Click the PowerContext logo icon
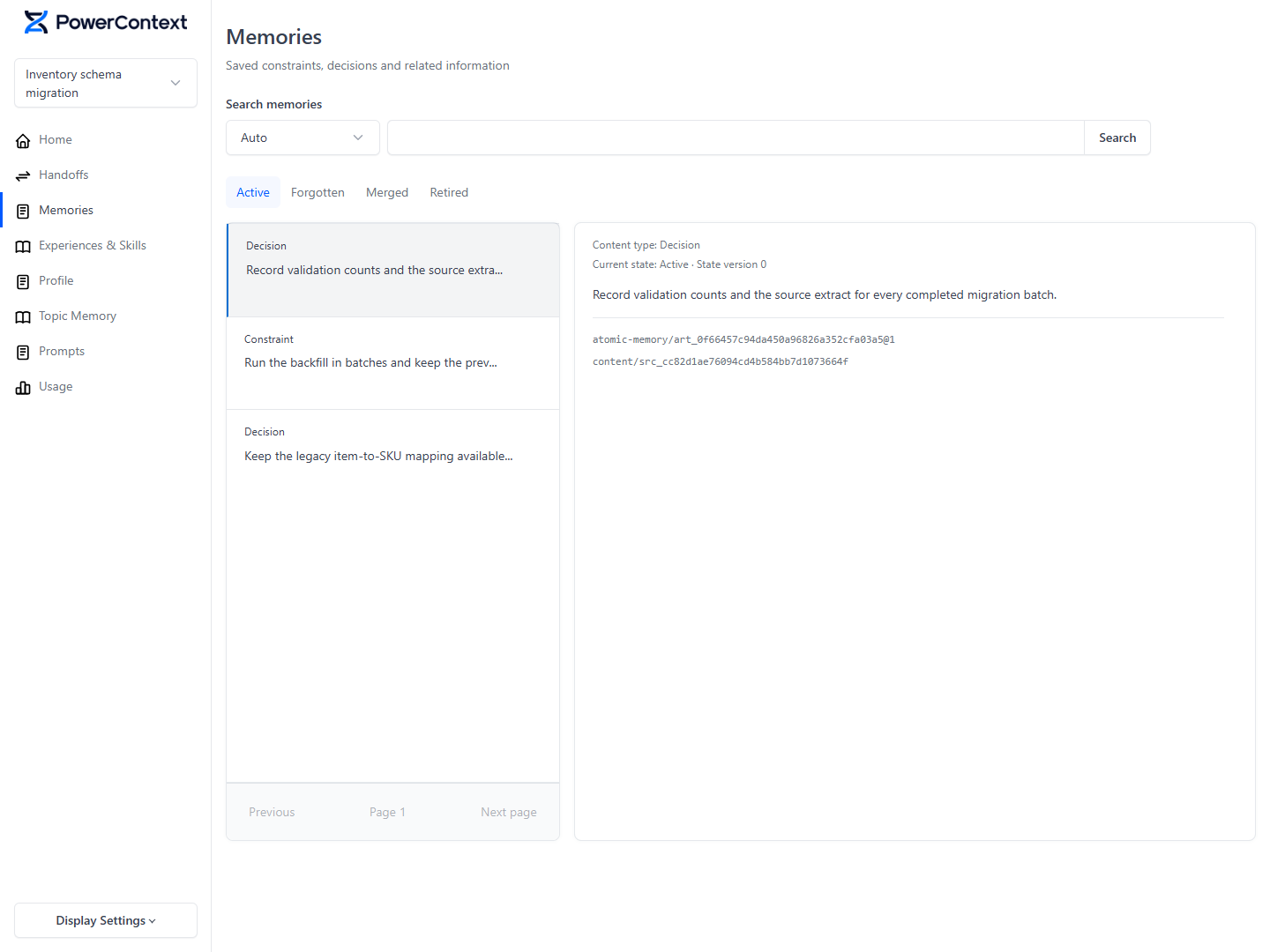The image size is (1270, 952). coord(36,22)
